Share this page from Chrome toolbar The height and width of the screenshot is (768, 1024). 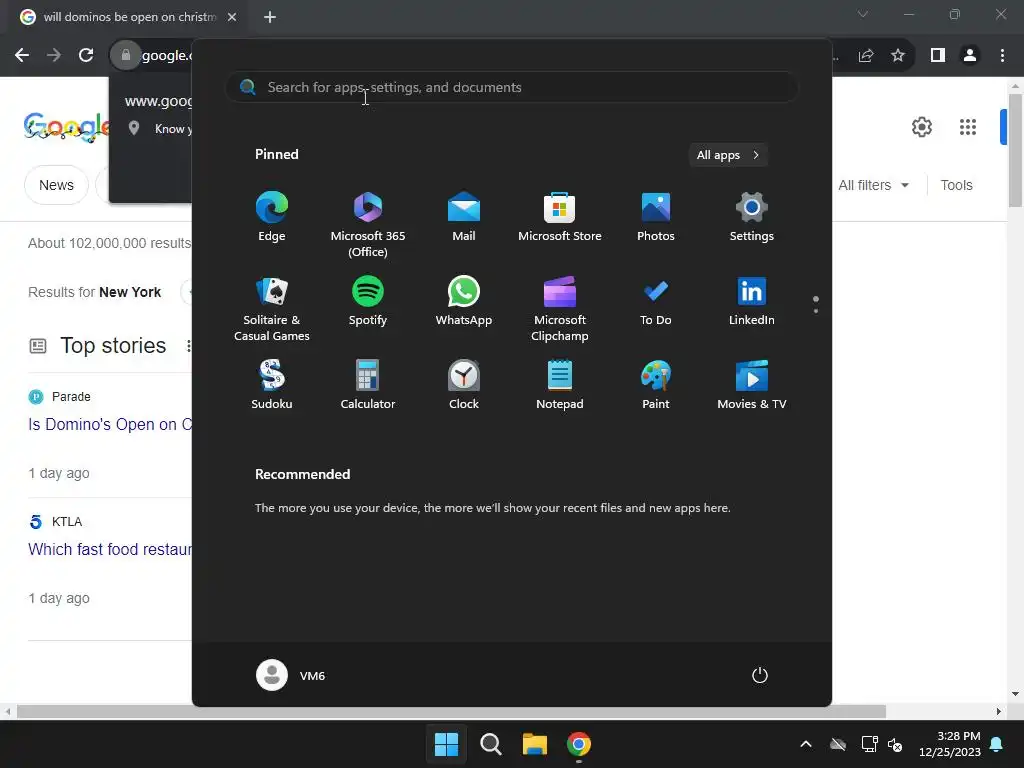[x=866, y=56]
